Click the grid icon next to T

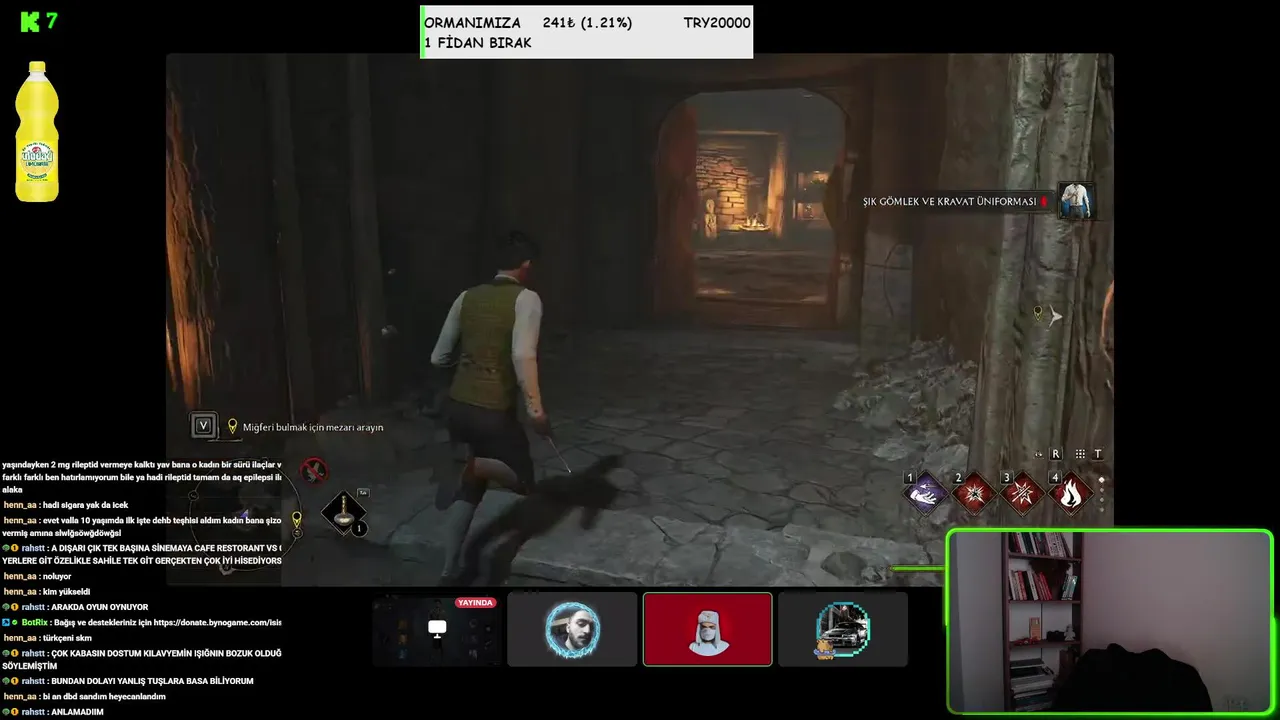click(1080, 454)
